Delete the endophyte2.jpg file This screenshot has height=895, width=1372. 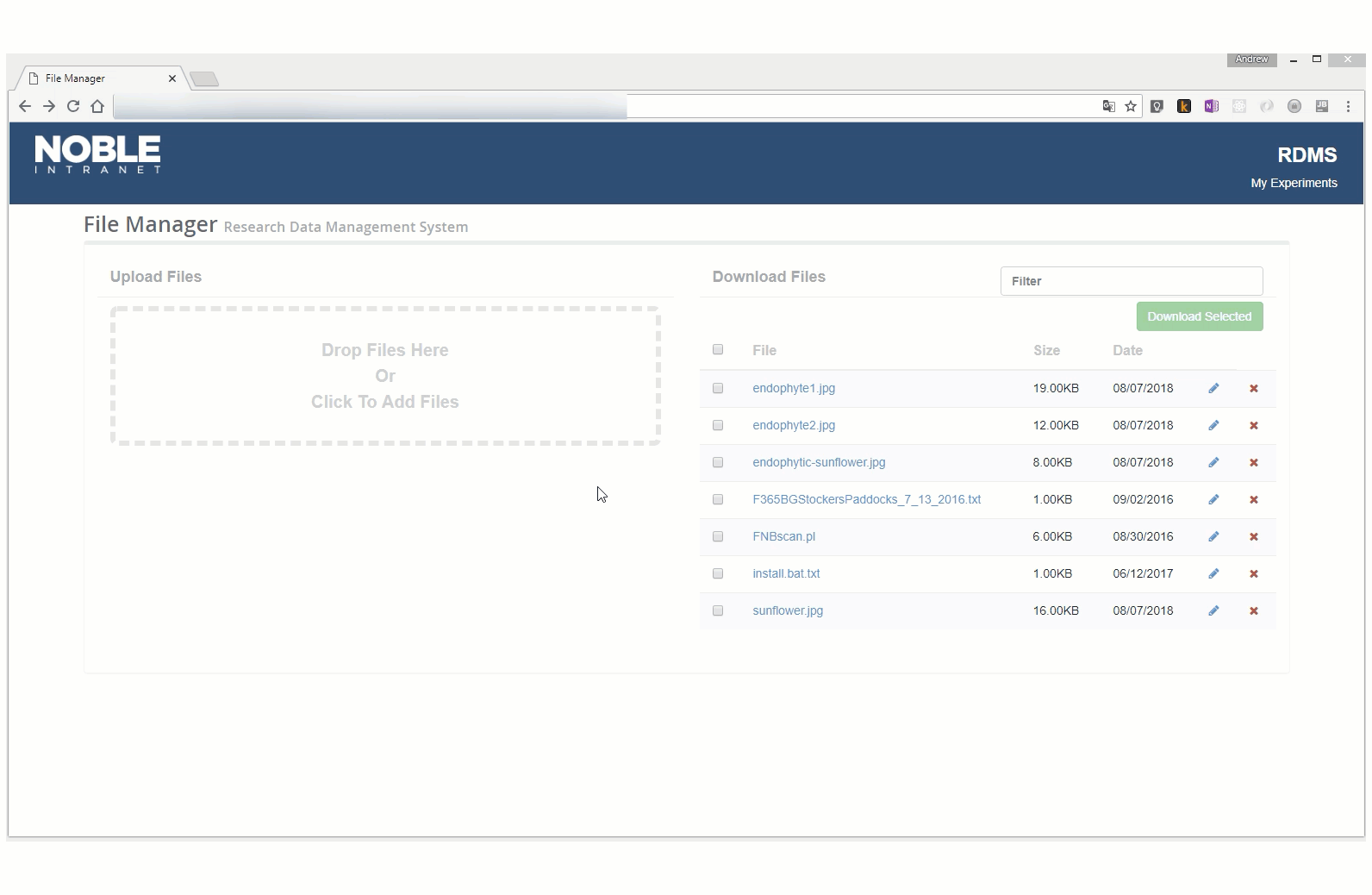pos(1254,426)
